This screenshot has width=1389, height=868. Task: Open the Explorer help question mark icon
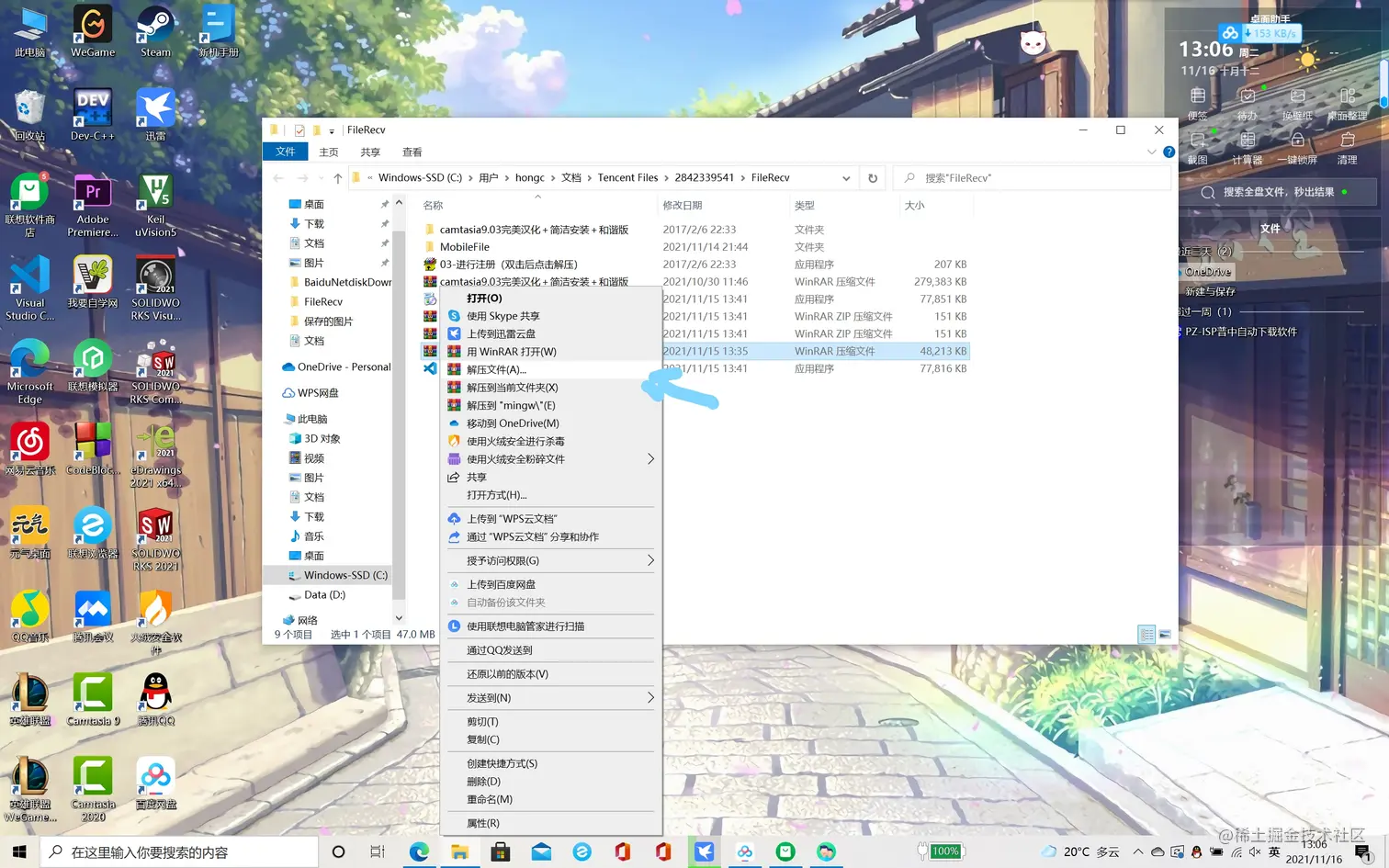pyautogui.click(x=1169, y=152)
